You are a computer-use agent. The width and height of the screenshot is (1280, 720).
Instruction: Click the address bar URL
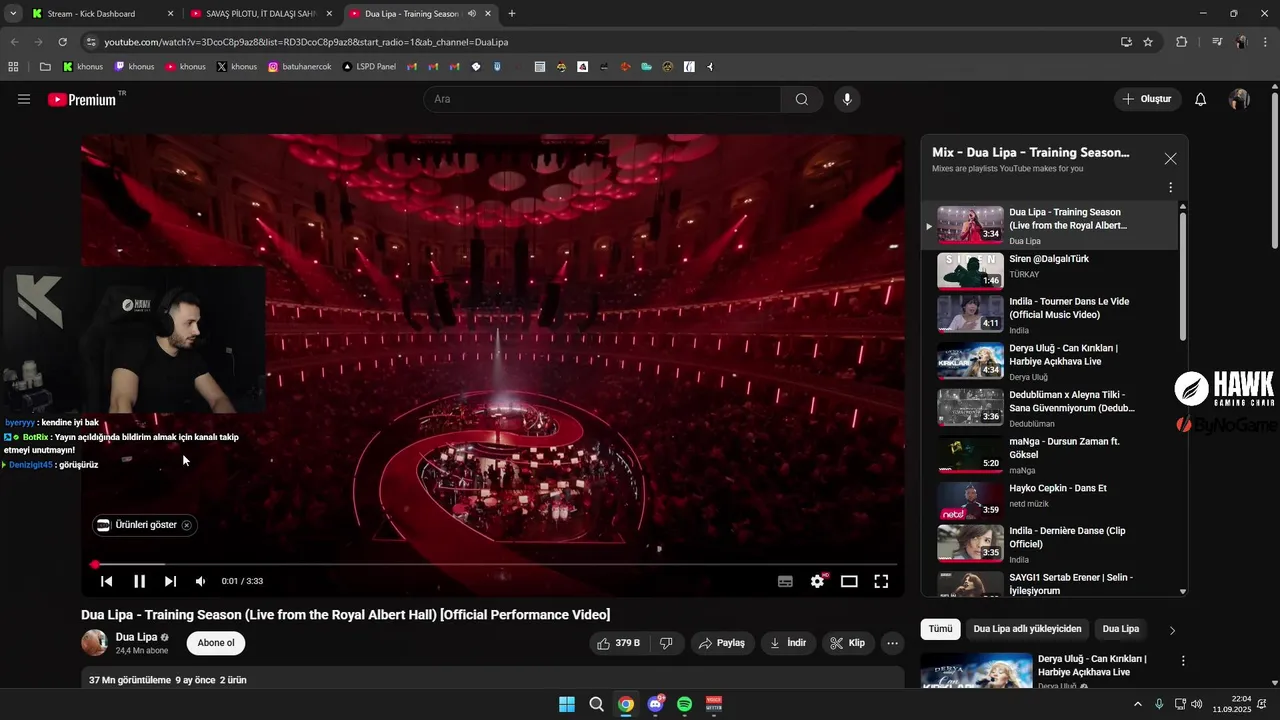pos(306,42)
